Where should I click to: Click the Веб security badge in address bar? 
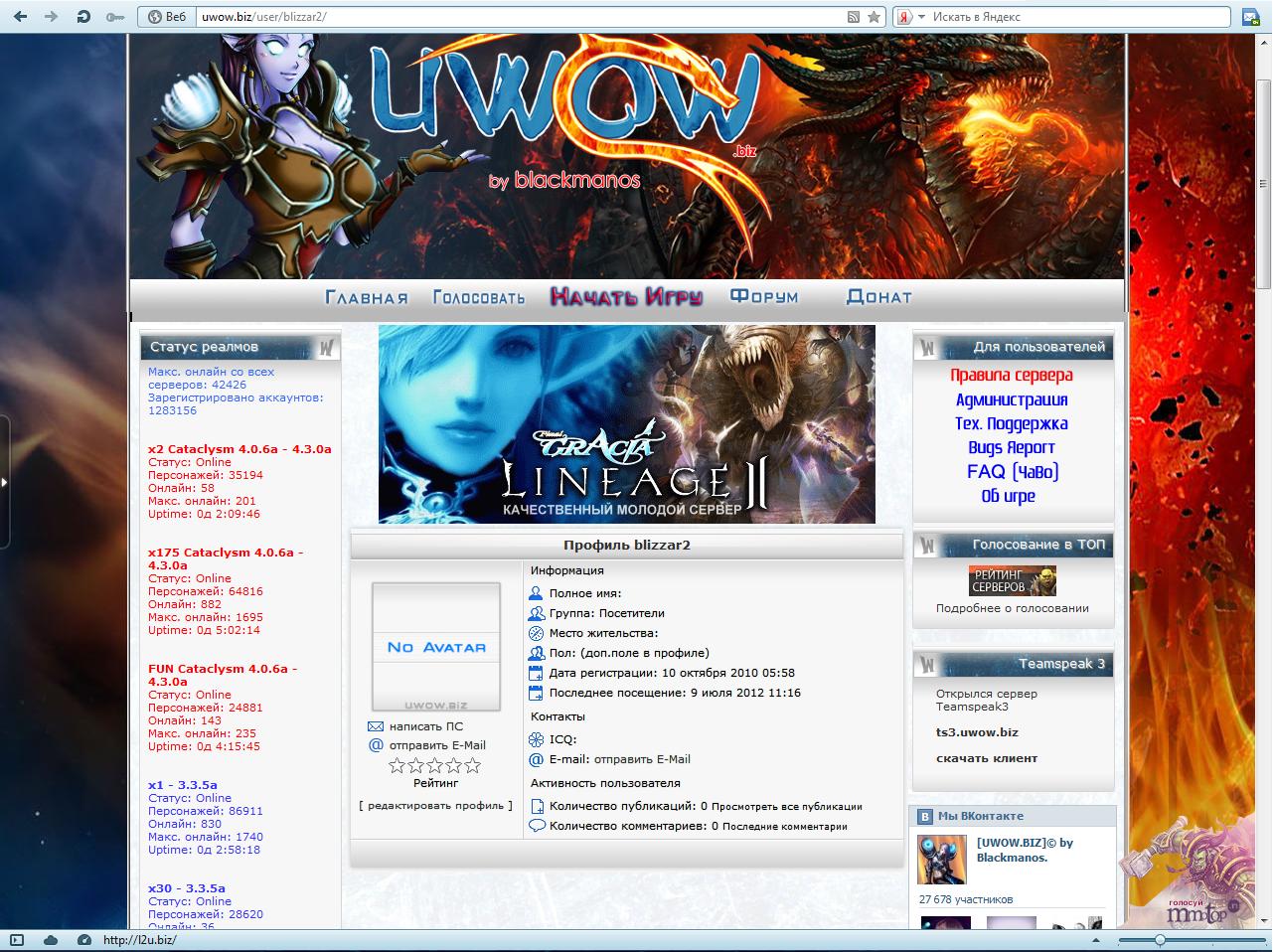167,17
